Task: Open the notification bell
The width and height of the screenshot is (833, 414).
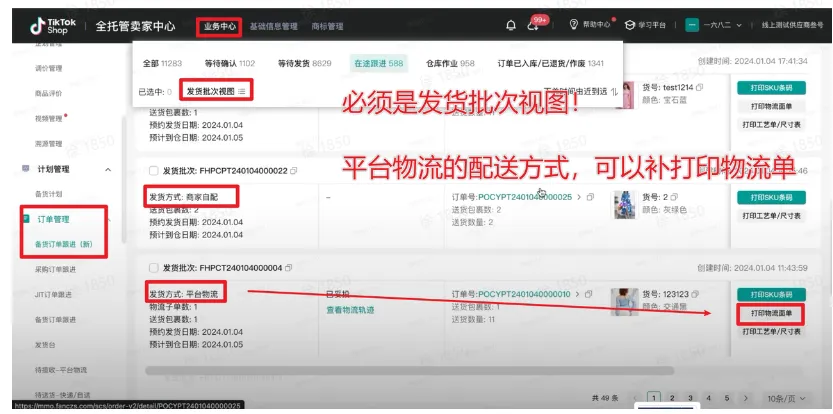Action: tap(511, 26)
